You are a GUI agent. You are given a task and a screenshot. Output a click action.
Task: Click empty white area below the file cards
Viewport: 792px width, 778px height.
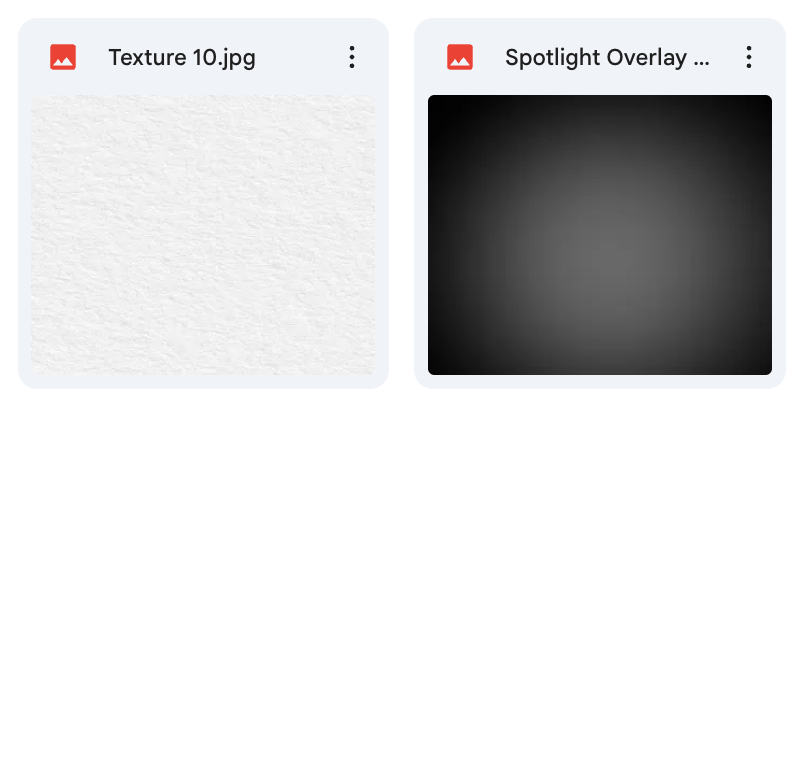click(396, 581)
